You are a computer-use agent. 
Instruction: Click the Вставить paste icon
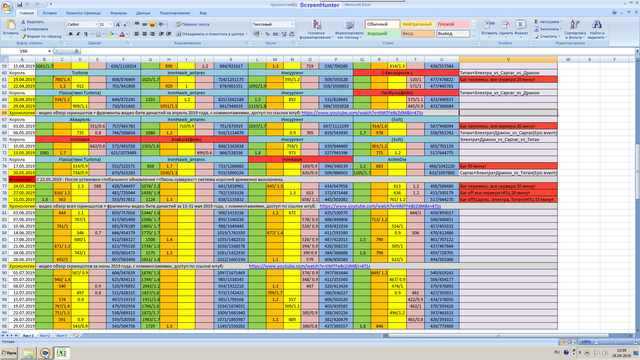[x=10, y=26]
